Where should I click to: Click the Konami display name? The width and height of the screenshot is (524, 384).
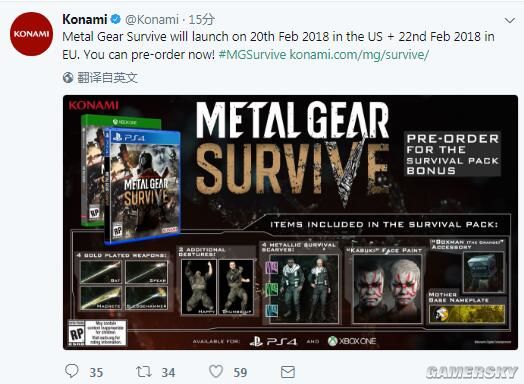(85, 19)
